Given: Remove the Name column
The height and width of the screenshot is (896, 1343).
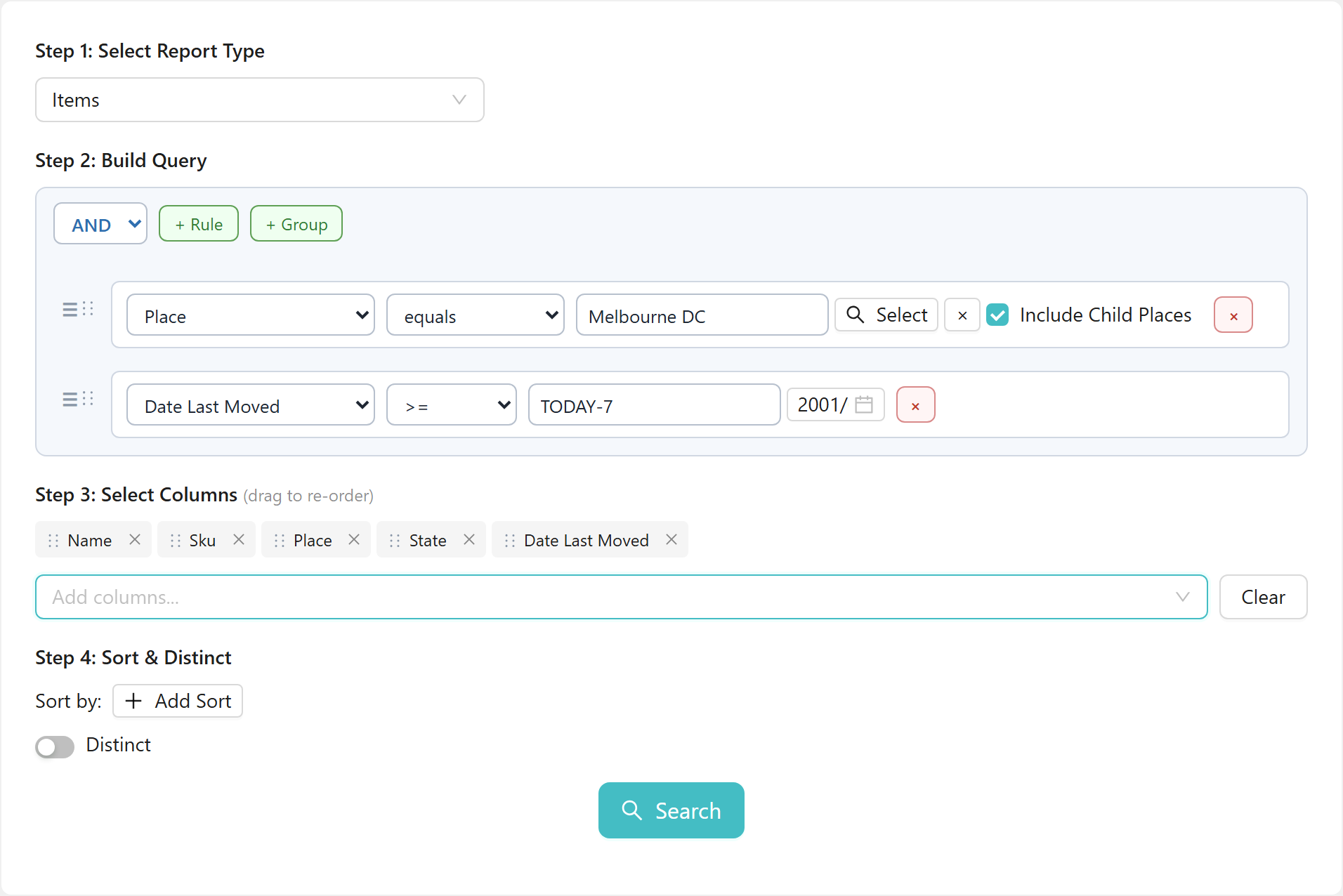Looking at the screenshot, I should (x=135, y=539).
